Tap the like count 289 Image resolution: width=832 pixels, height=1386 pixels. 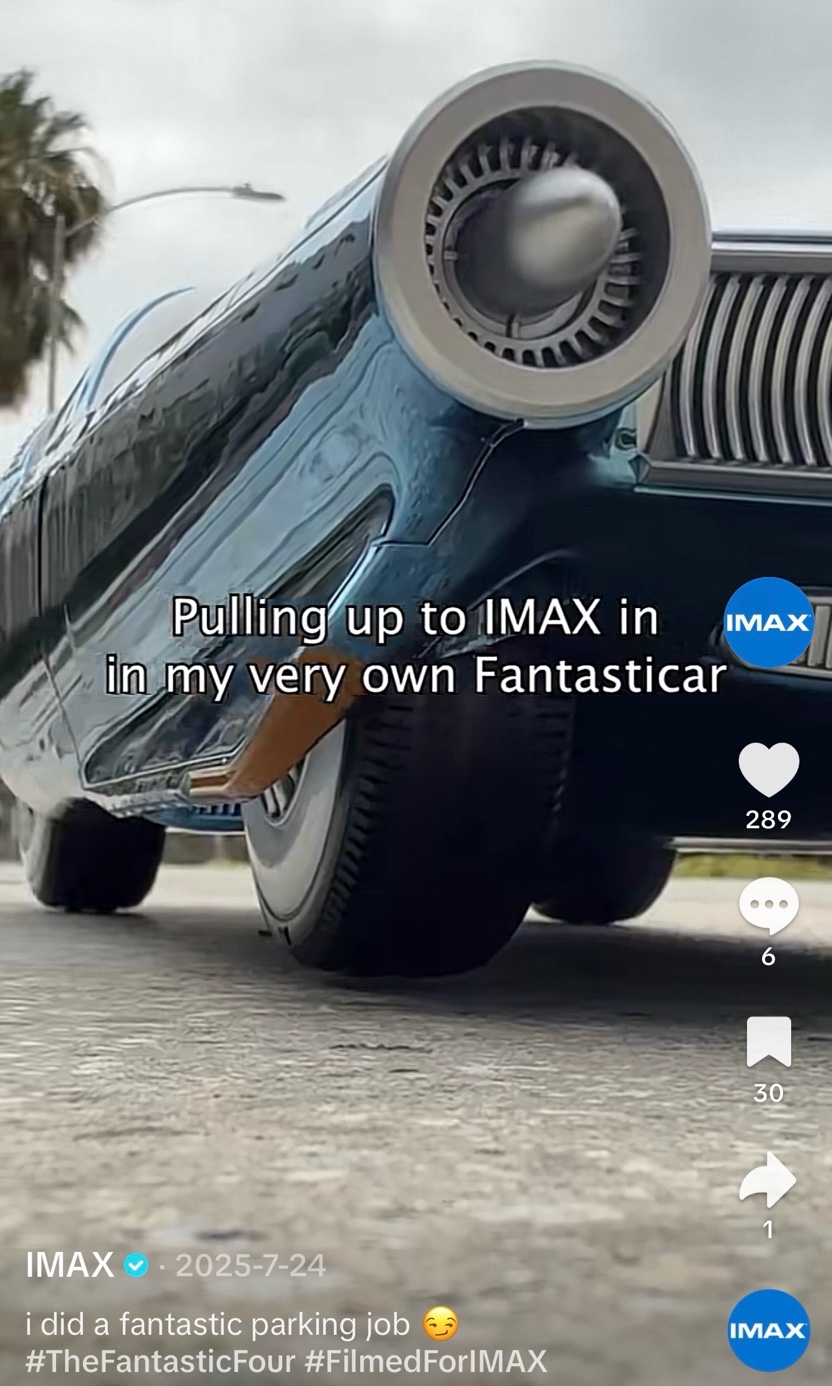(768, 820)
